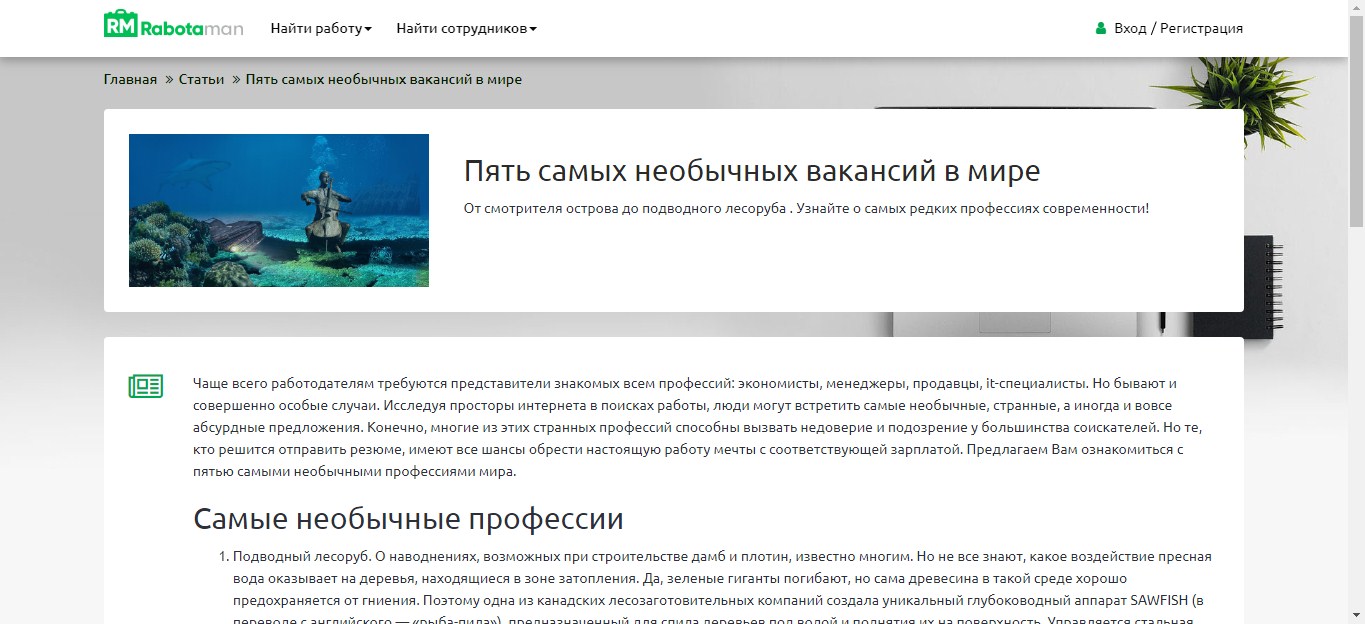The height and width of the screenshot is (624, 1365).
Task: Click the green newspaper article icon
Action: 146,386
